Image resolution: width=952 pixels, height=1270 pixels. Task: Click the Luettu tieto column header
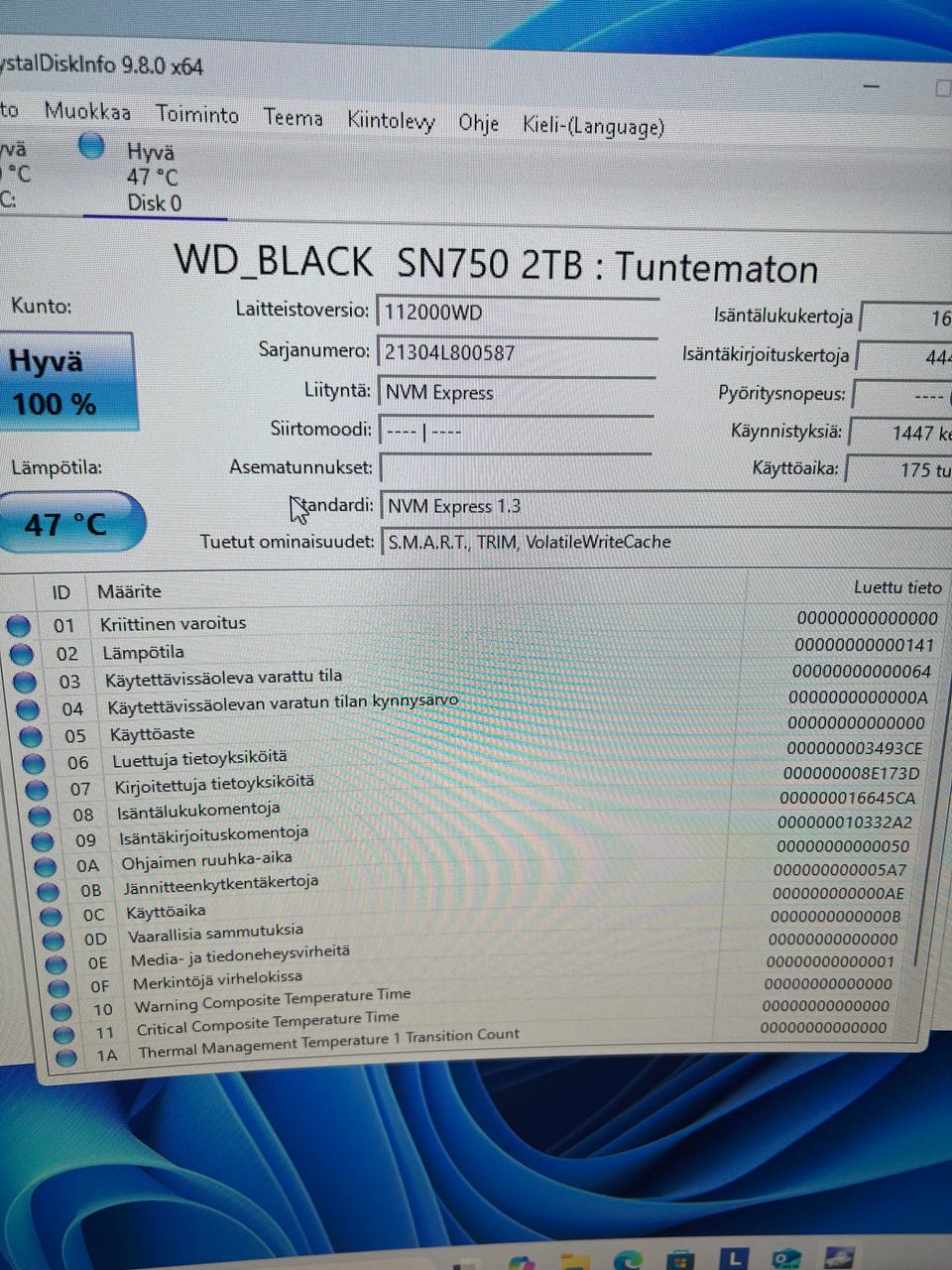coord(897,587)
